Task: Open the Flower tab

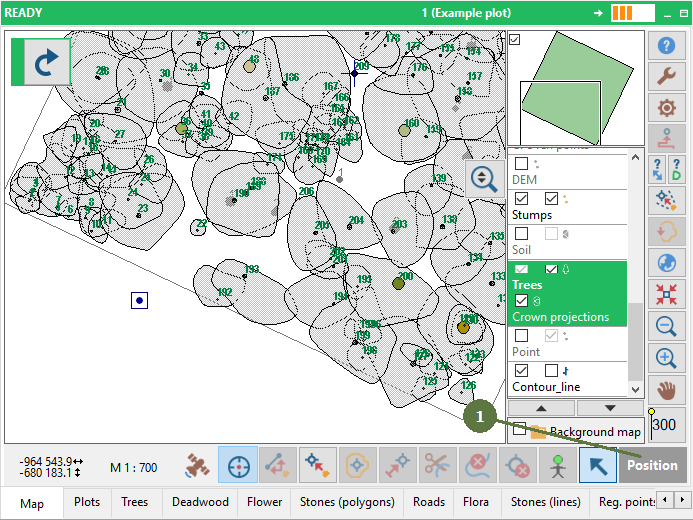Action: 264,502
